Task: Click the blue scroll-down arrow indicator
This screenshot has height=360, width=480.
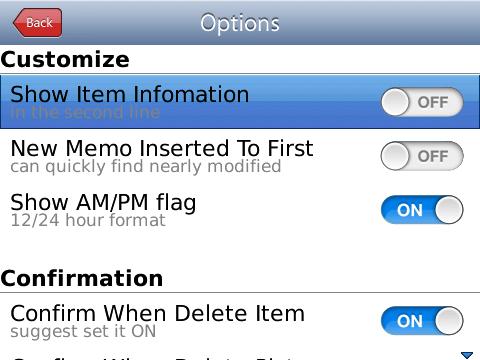Action: tap(467, 355)
